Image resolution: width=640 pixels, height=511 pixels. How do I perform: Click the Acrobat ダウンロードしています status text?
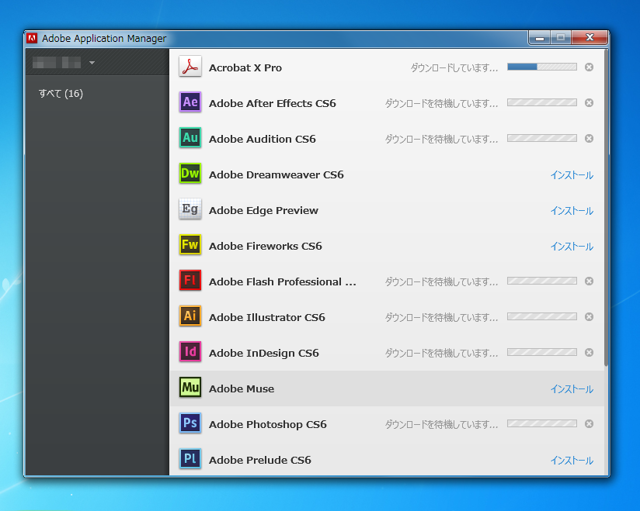(x=454, y=68)
